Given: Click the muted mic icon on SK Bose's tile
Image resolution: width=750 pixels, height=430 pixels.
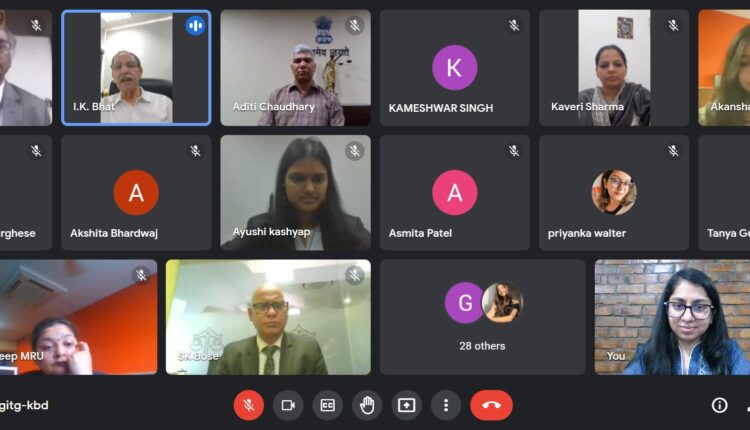Looking at the screenshot, I should click(354, 275).
